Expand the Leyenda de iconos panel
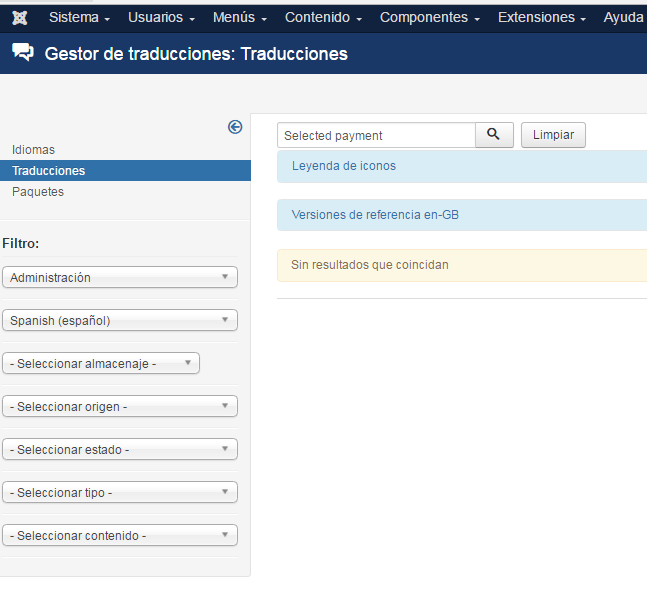The height and width of the screenshot is (603, 647). [462, 166]
